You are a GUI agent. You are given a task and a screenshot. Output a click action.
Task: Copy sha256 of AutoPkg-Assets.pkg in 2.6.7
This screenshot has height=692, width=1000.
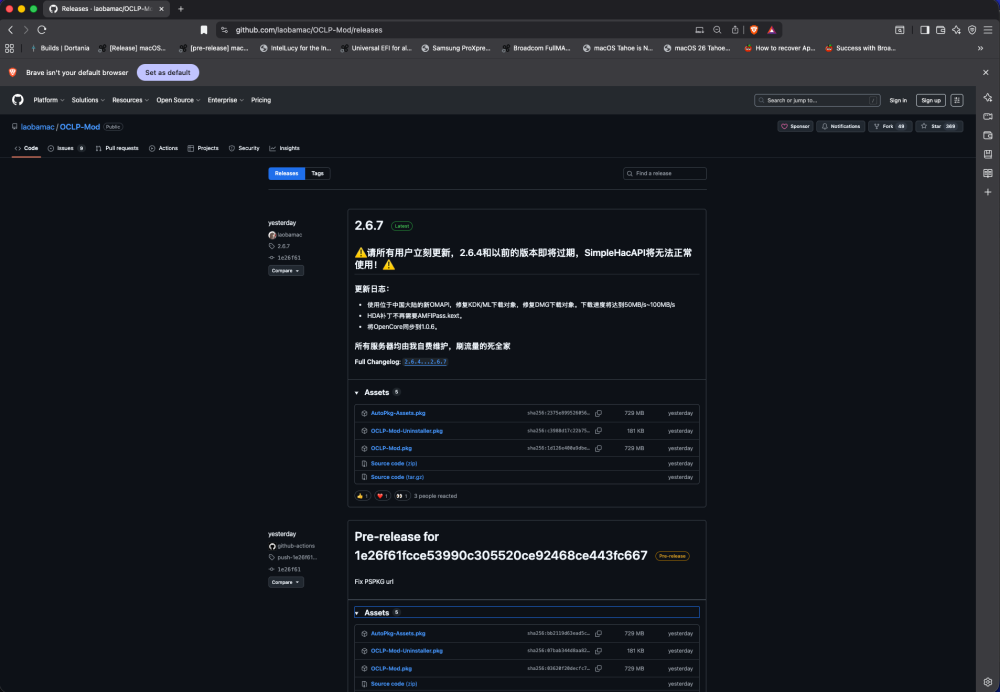pyautogui.click(x=598, y=413)
